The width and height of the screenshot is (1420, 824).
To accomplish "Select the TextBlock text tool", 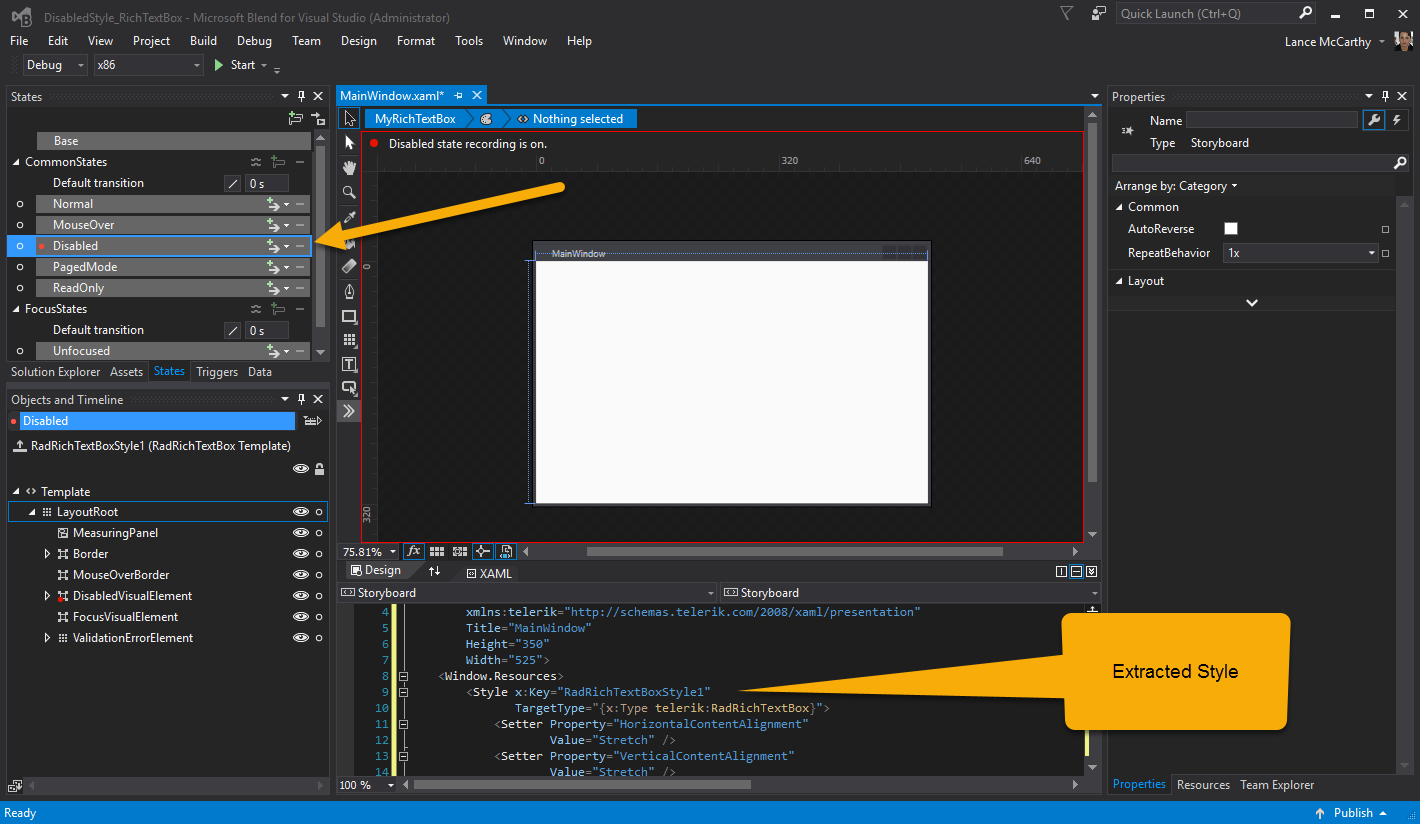I will 349,364.
